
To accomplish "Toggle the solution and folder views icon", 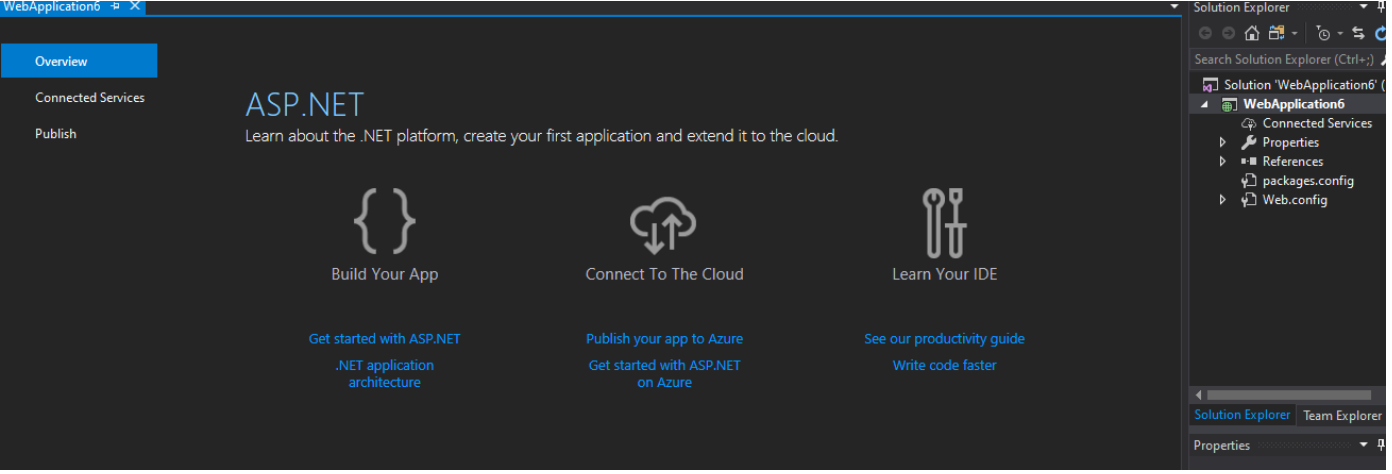I will coord(1276,33).
